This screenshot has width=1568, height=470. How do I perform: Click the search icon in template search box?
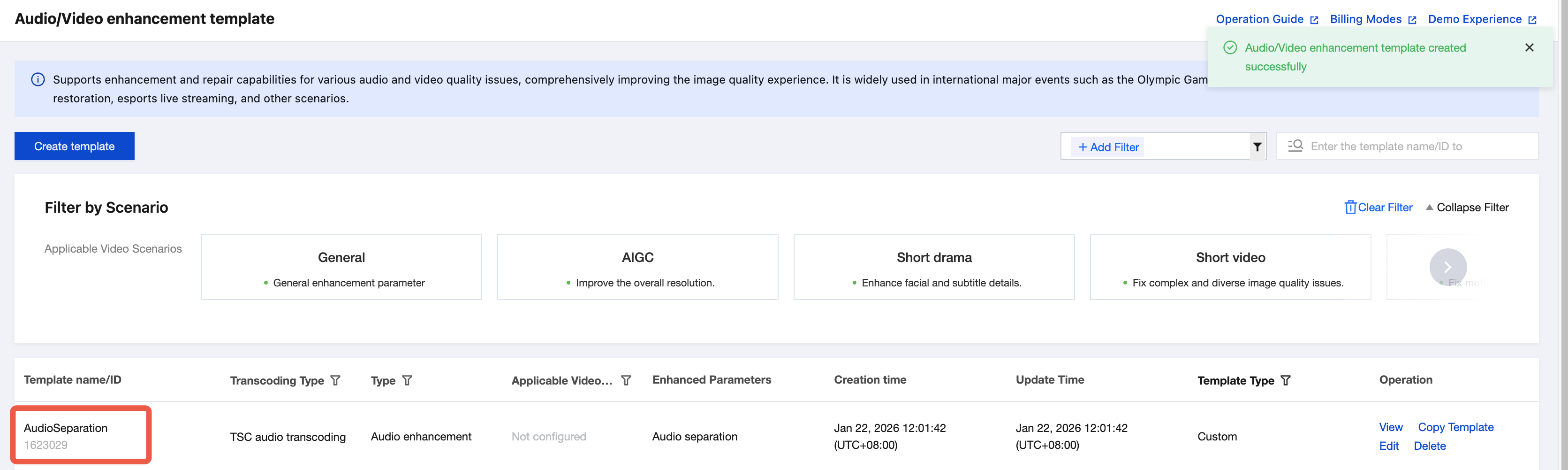1295,146
